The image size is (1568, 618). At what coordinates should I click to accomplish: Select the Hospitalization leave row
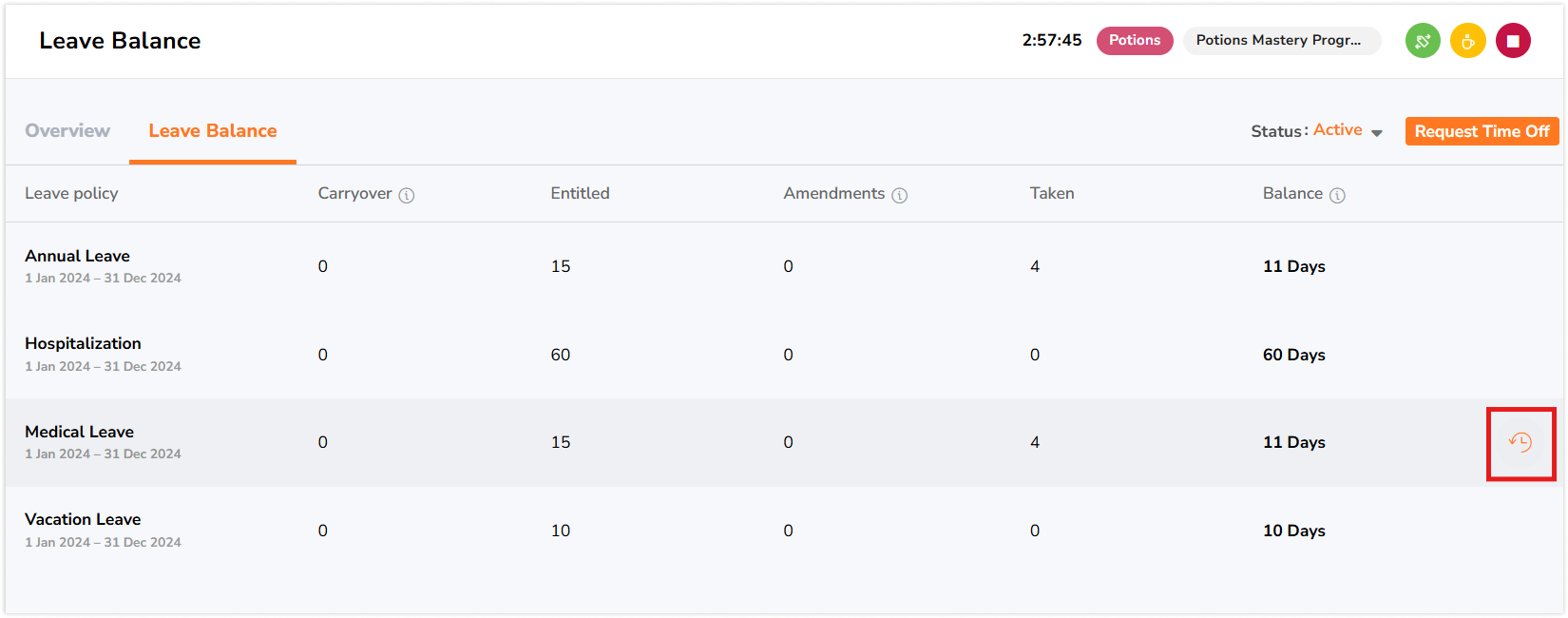pyautogui.click(x=784, y=355)
